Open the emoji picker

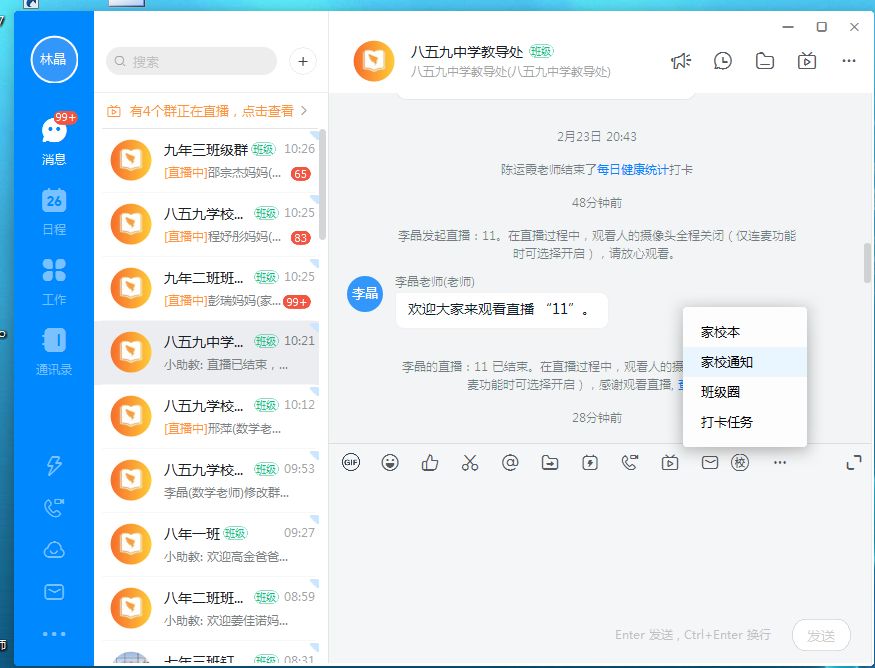pos(390,462)
